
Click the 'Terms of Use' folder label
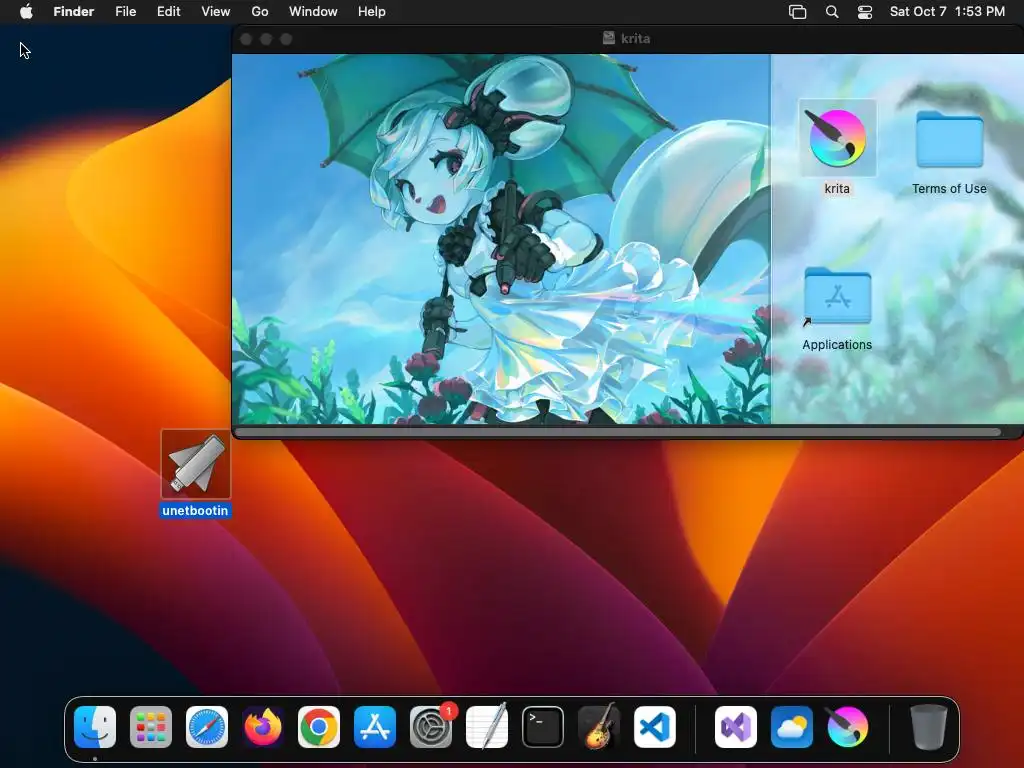[x=949, y=189]
